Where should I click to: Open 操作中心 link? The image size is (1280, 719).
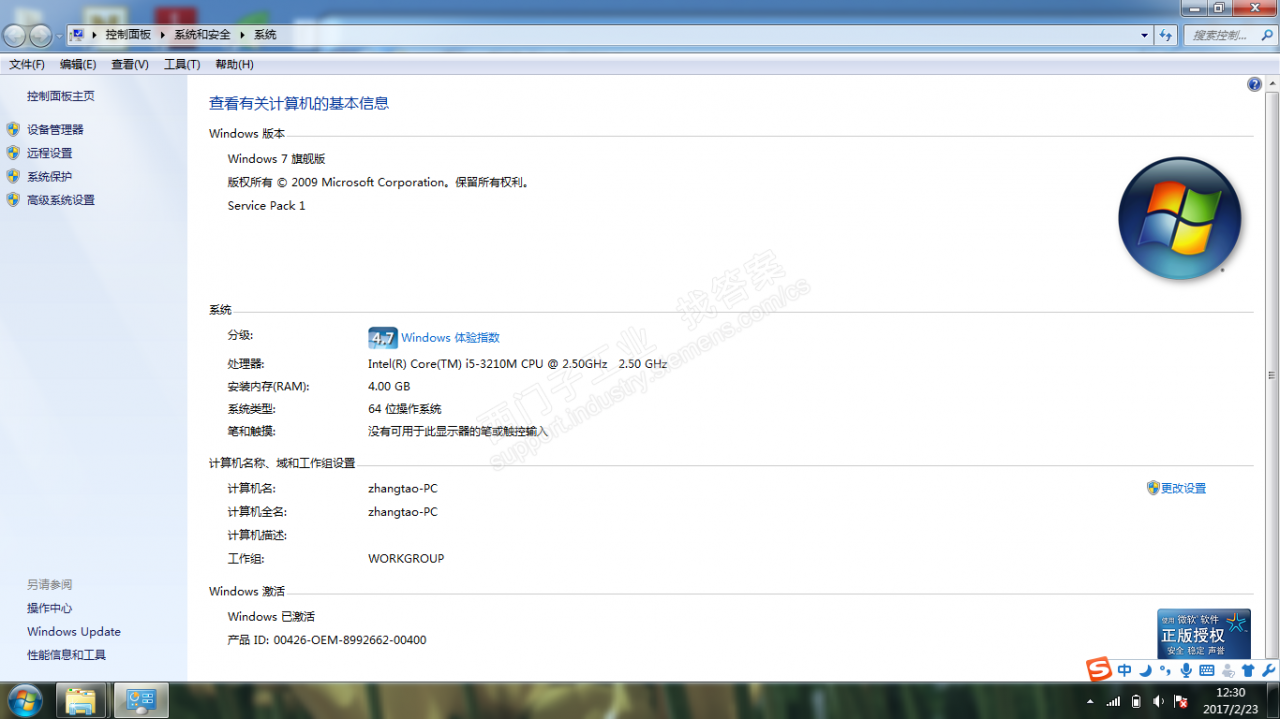click(x=50, y=608)
